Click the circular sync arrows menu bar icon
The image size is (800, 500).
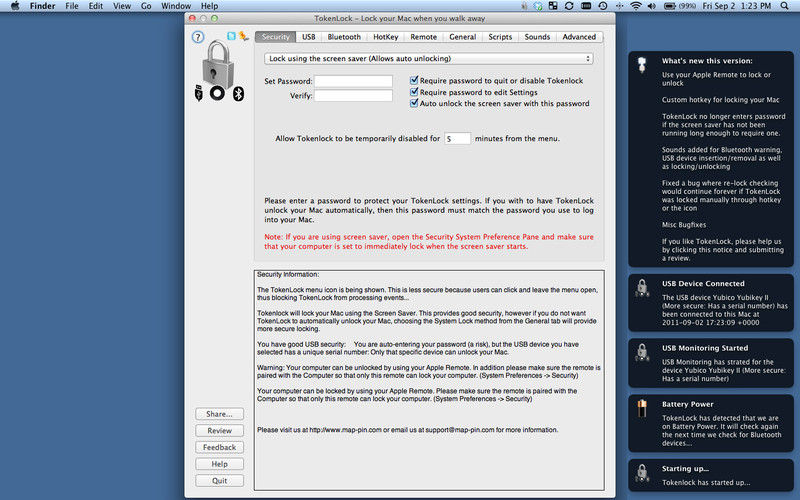[x=569, y=6]
